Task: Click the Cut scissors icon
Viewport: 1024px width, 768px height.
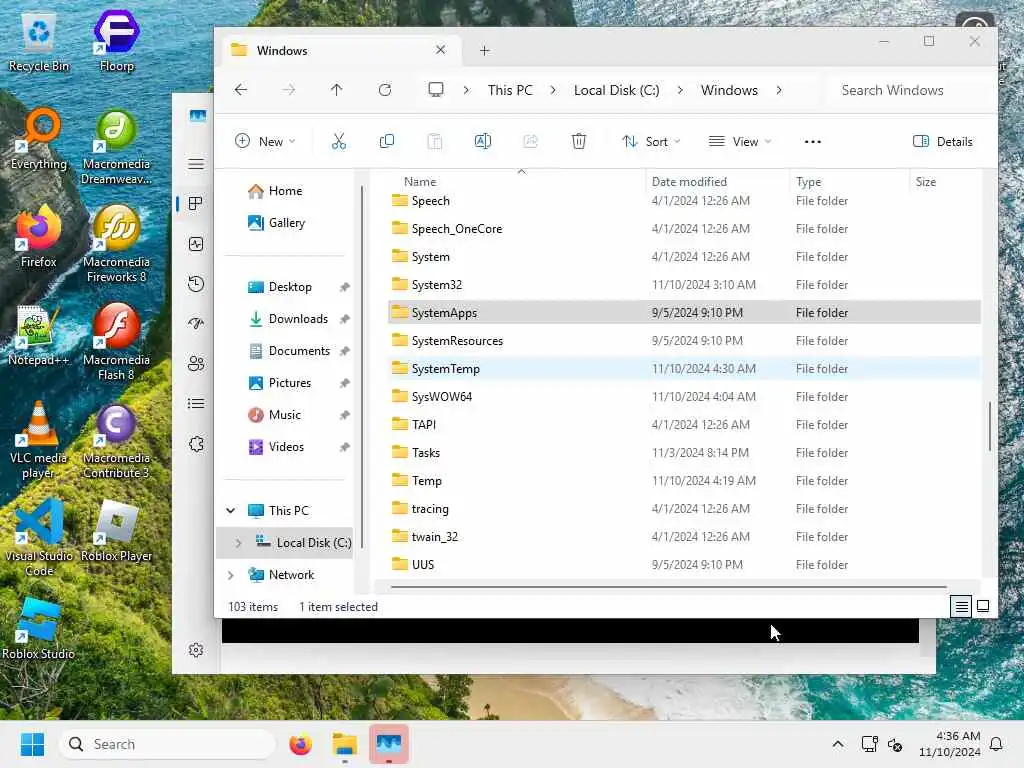Action: pyautogui.click(x=338, y=141)
